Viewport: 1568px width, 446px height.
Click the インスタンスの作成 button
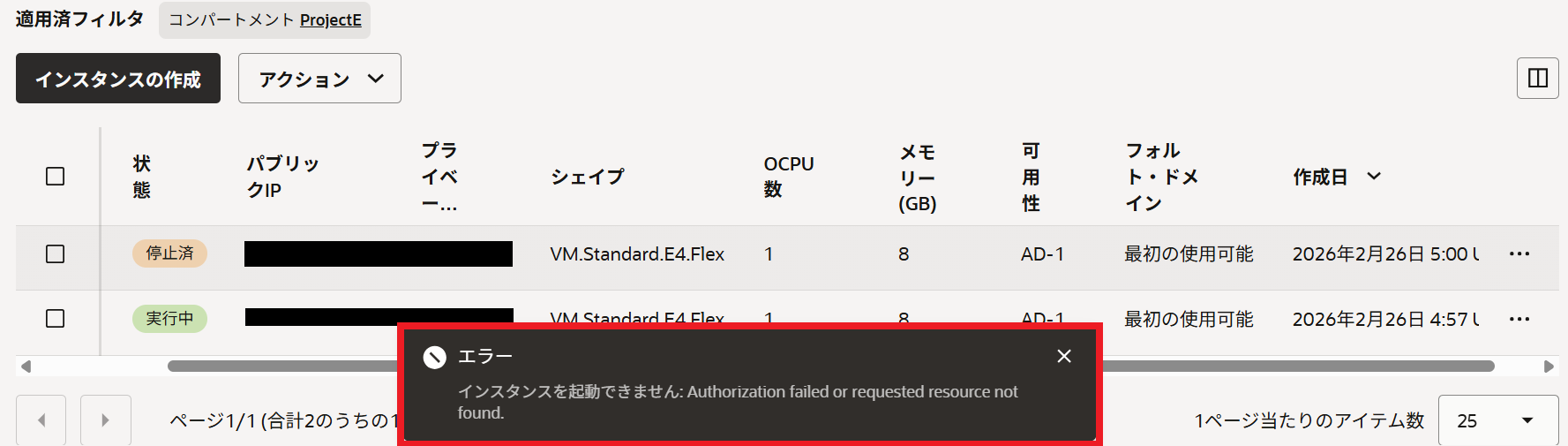118,79
